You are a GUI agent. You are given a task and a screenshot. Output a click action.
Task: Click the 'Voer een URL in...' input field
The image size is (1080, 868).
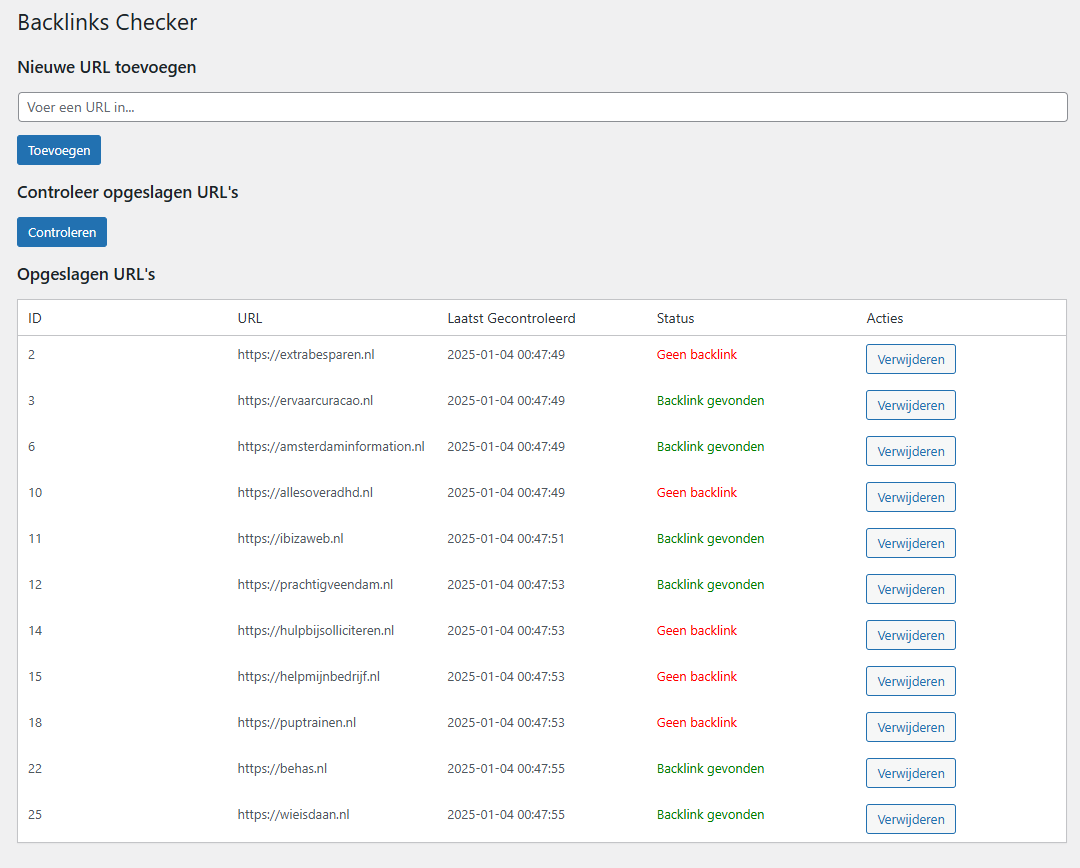(543, 107)
